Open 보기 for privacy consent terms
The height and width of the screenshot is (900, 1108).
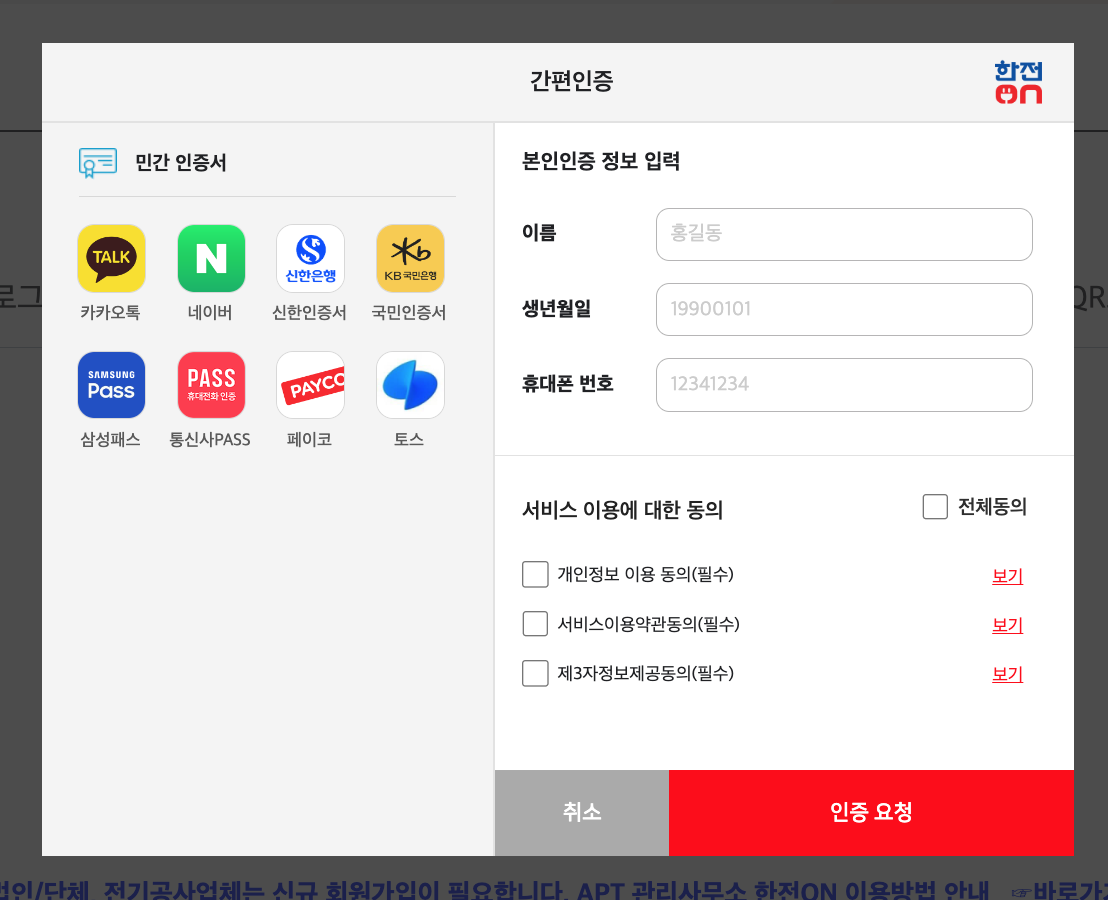click(1007, 575)
